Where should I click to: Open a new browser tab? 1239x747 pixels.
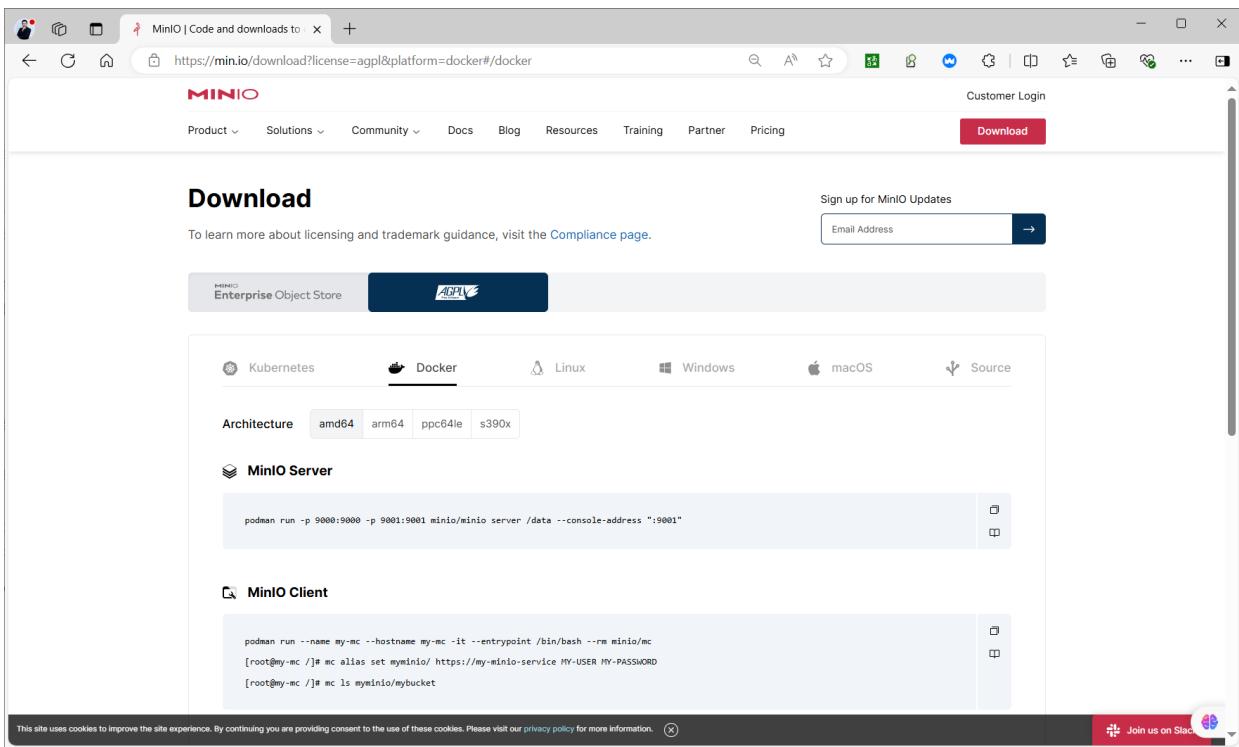click(x=349, y=28)
